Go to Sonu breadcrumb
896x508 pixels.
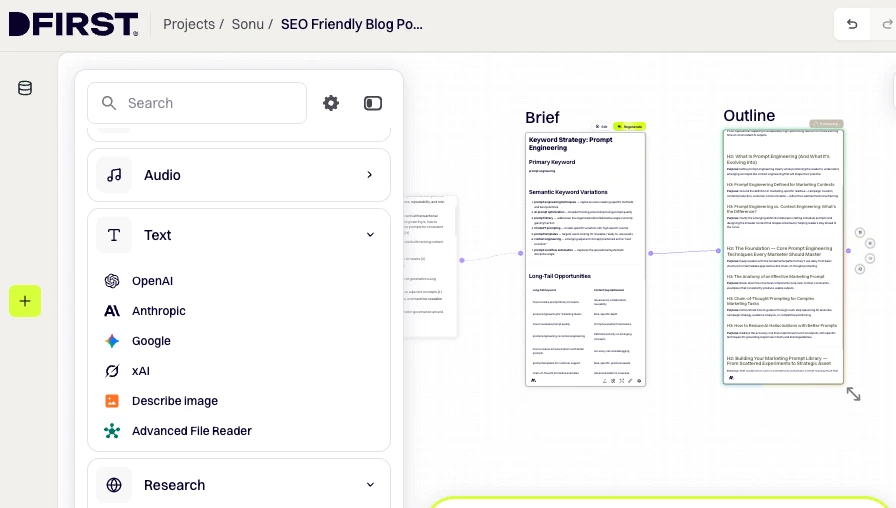click(x=247, y=24)
